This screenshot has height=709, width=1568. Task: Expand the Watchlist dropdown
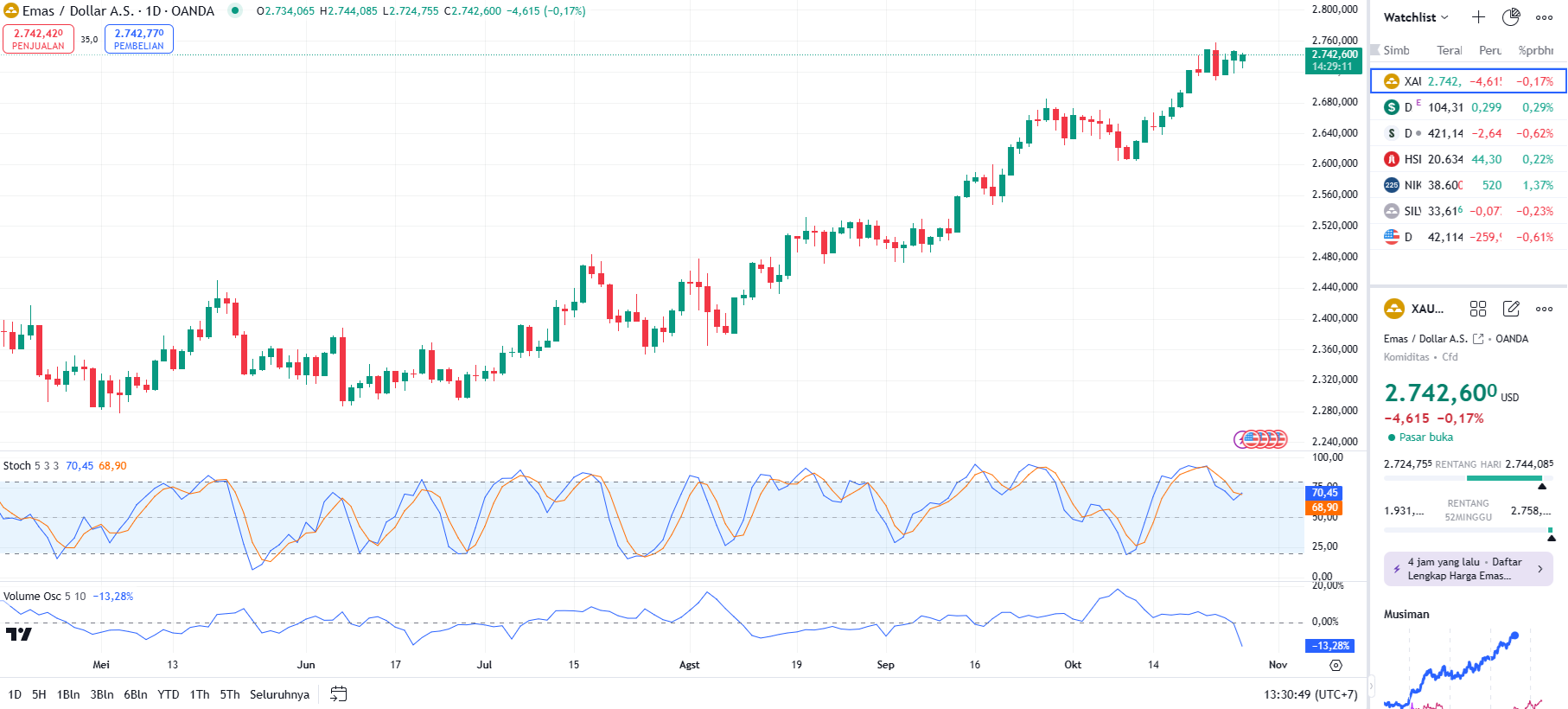[x=1416, y=17]
